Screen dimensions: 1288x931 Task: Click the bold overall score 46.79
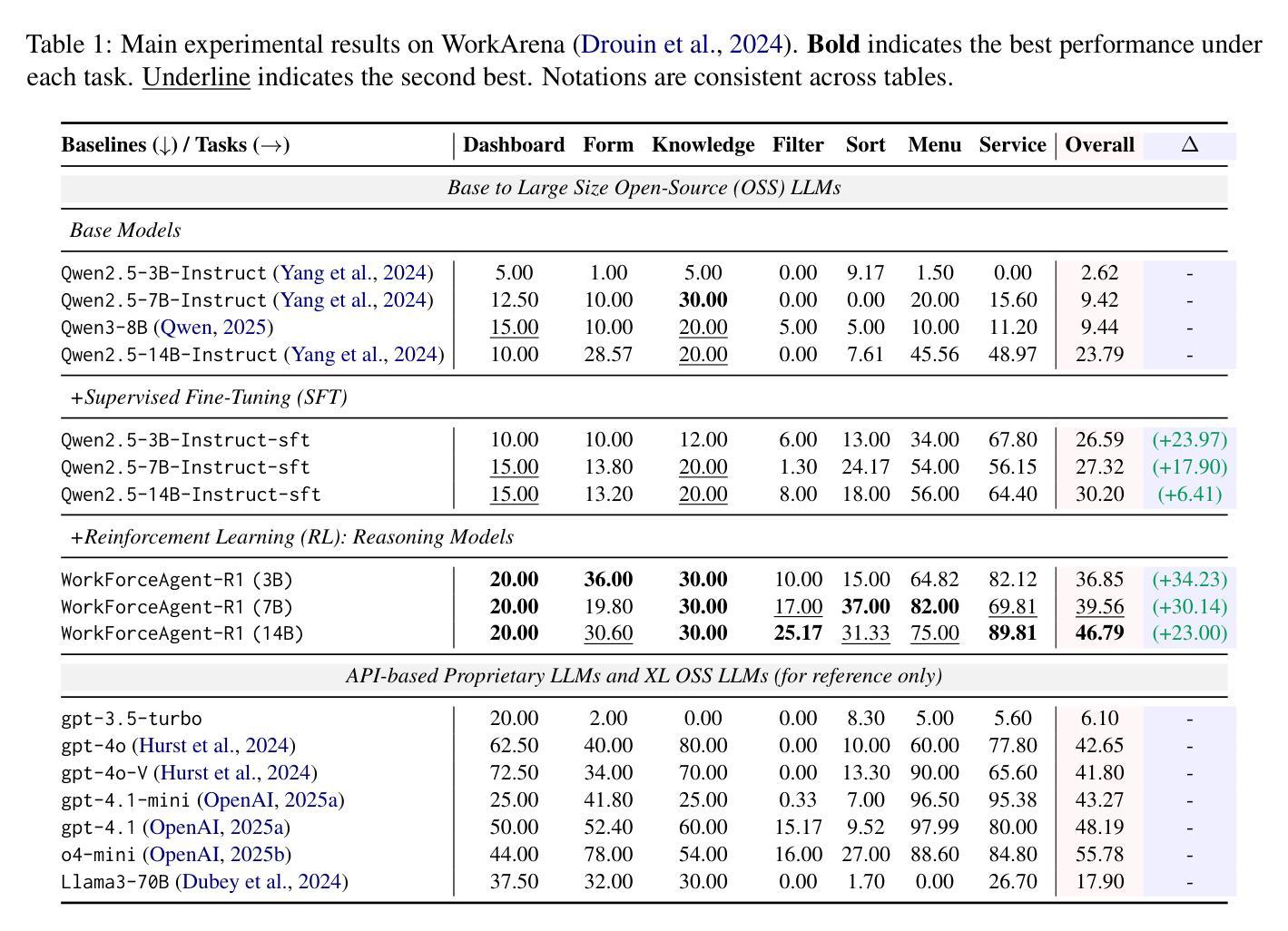pos(1099,633)
